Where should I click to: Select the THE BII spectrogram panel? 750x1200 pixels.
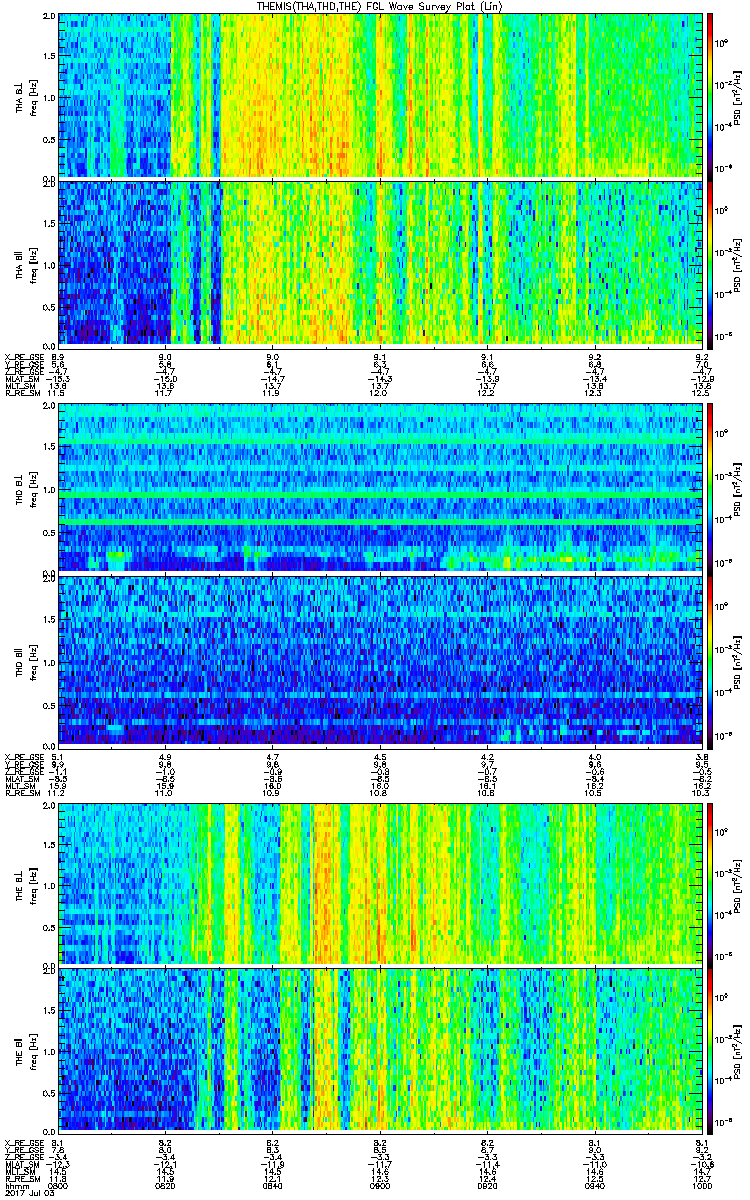(378, 1050)
